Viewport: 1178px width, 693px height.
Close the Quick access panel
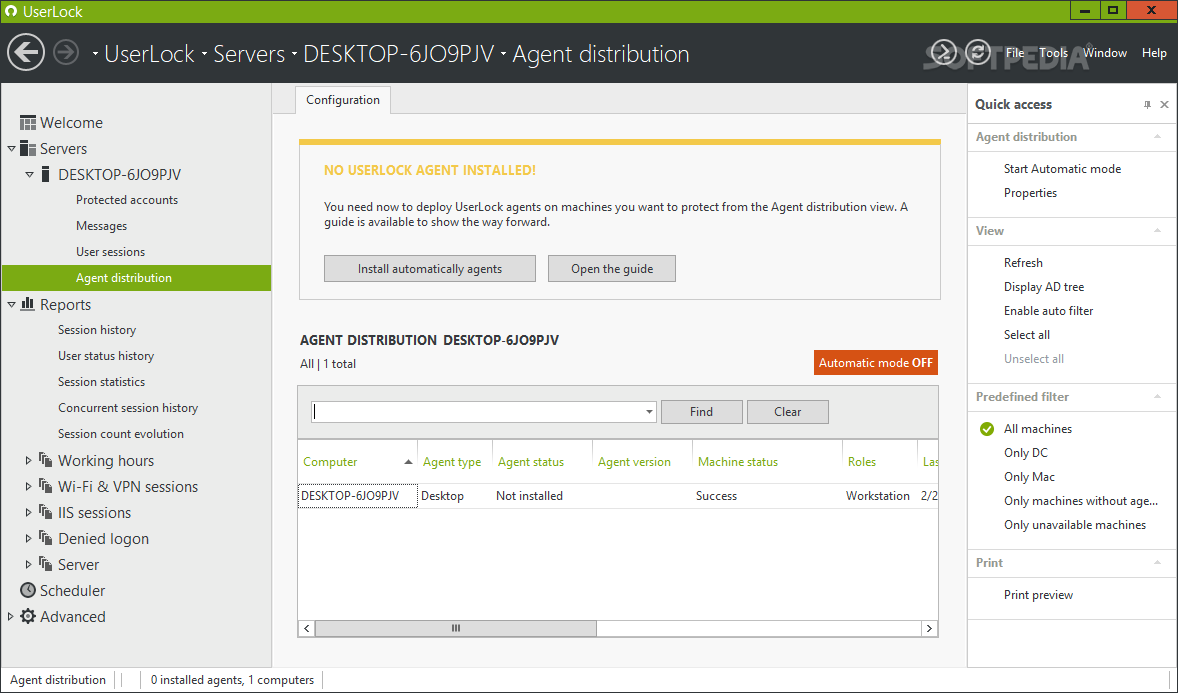(1164, 104)
